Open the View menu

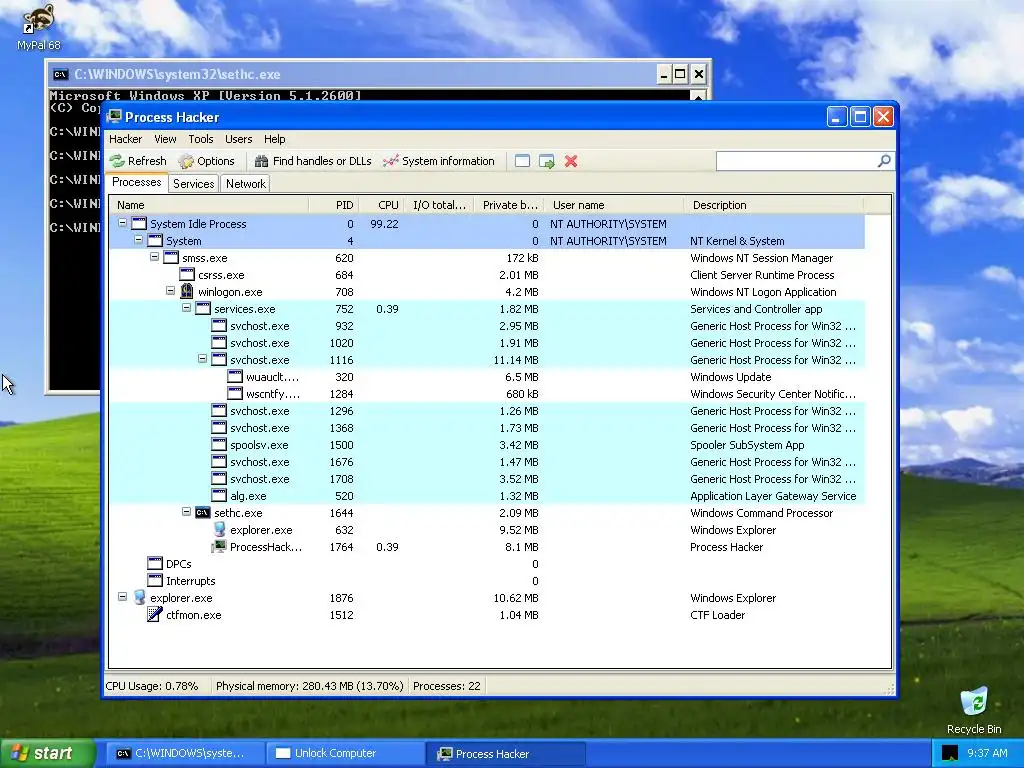(x=165, y=139)
